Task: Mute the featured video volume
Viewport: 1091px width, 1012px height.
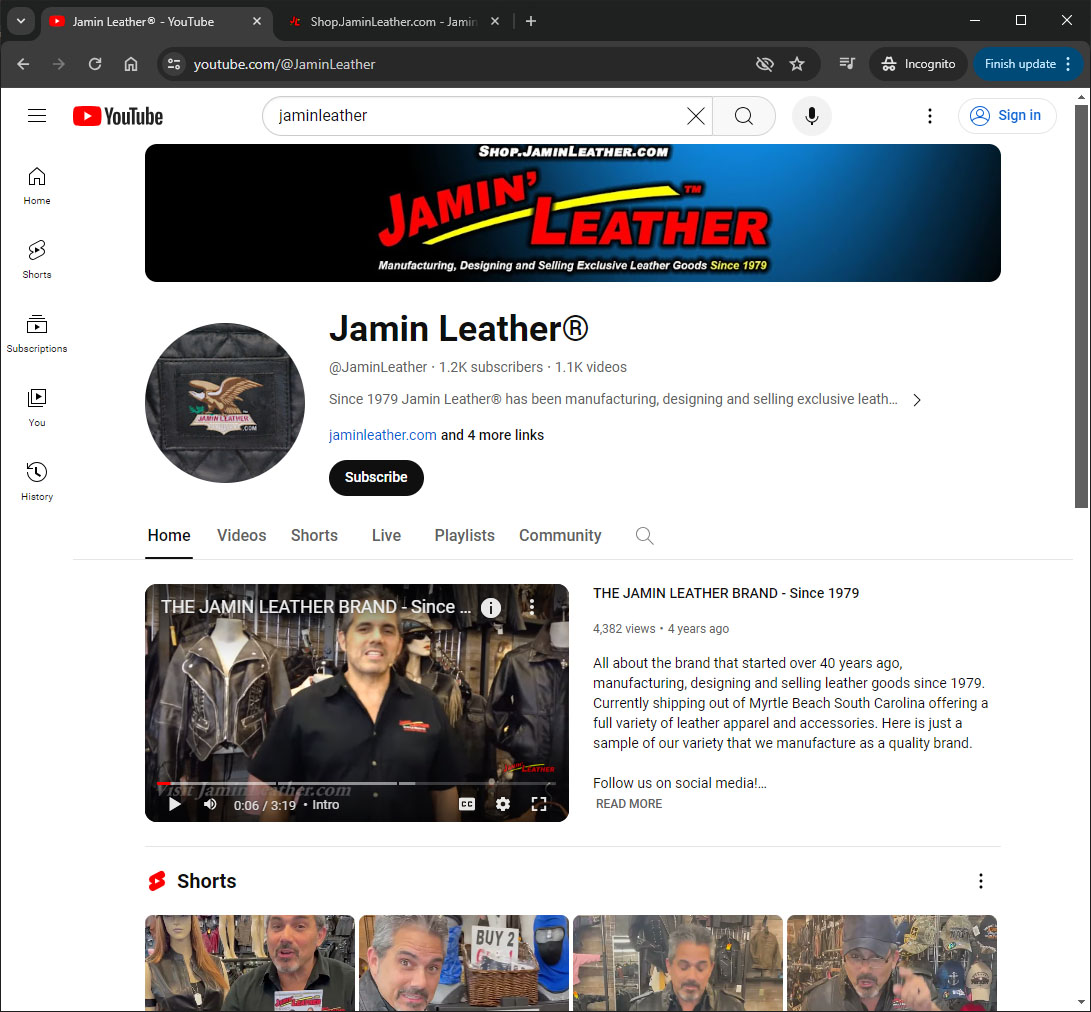Action: point(210,805)
